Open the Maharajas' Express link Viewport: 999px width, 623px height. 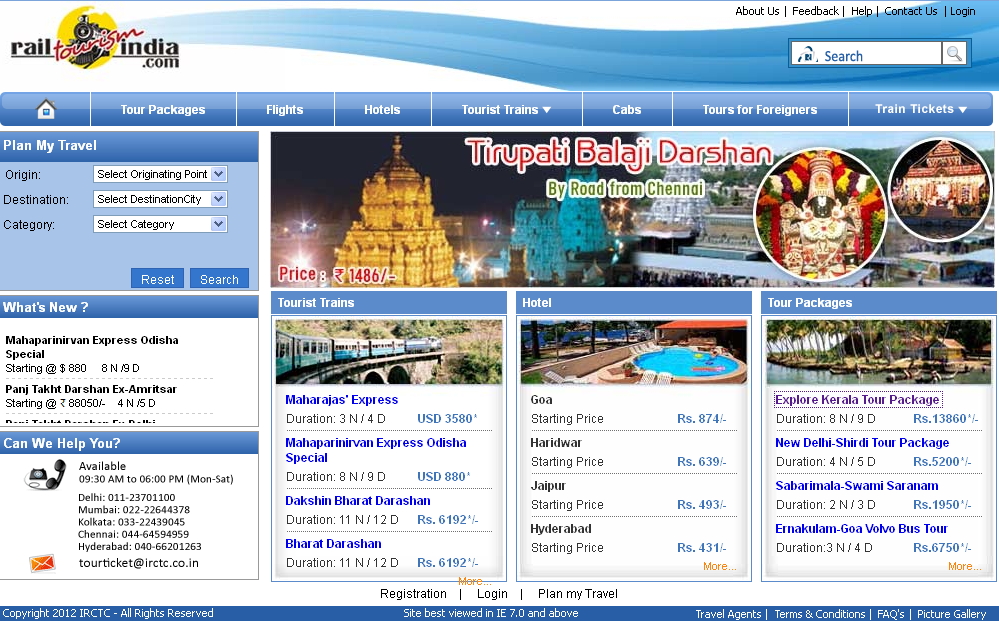pos(341,399)
